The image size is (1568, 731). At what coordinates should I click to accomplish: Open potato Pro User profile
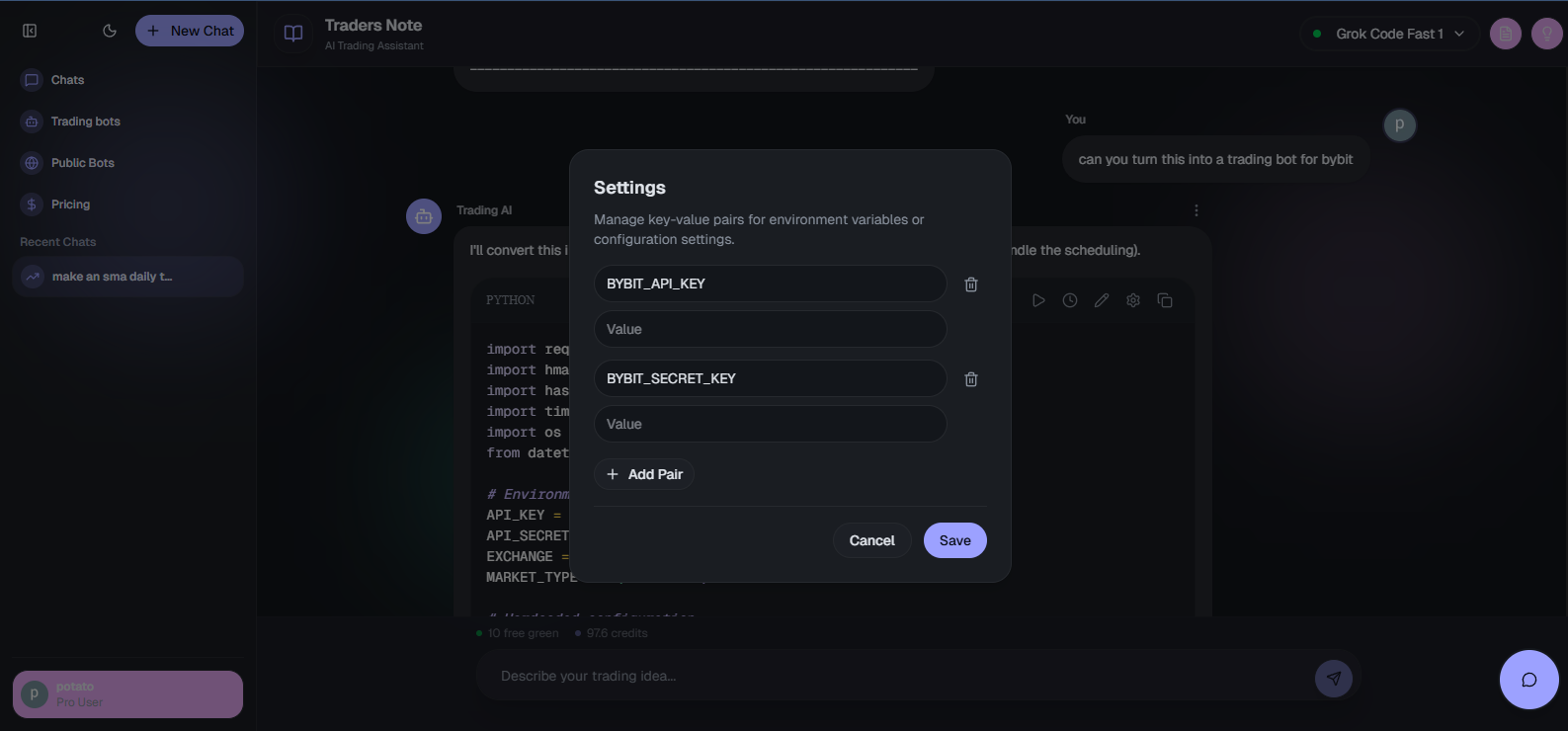click(x=128, y=694)
